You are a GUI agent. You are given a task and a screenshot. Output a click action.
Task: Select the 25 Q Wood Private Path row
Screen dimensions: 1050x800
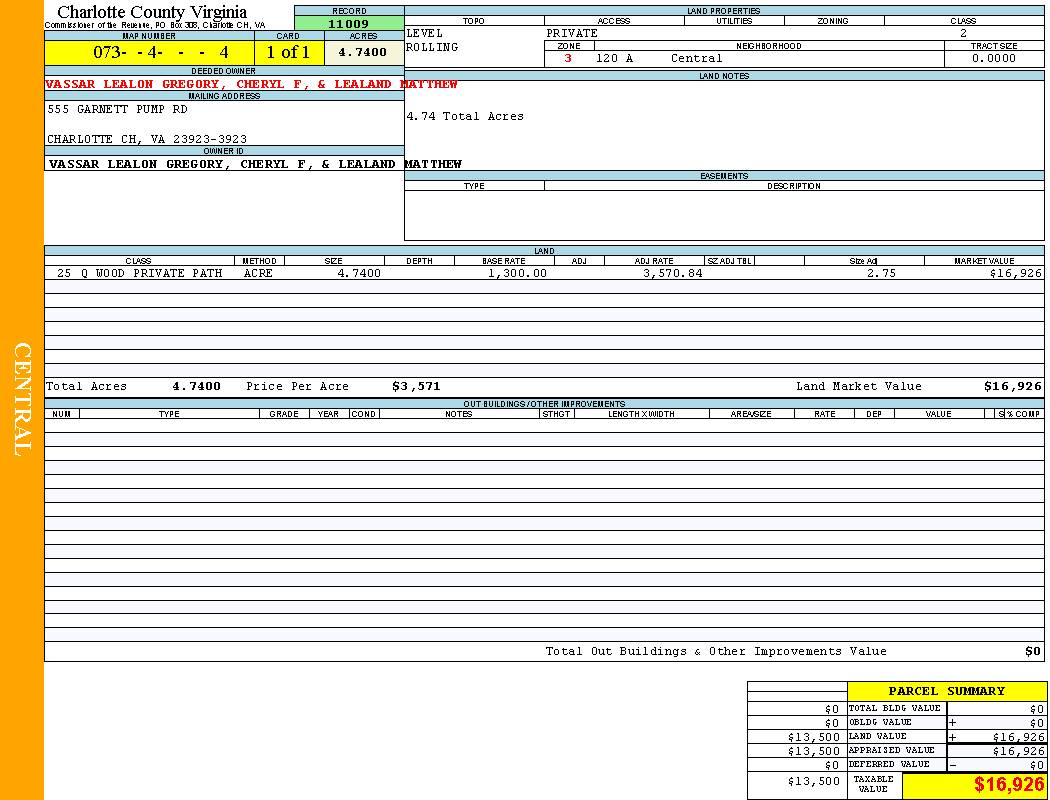(x=139, y=273)
